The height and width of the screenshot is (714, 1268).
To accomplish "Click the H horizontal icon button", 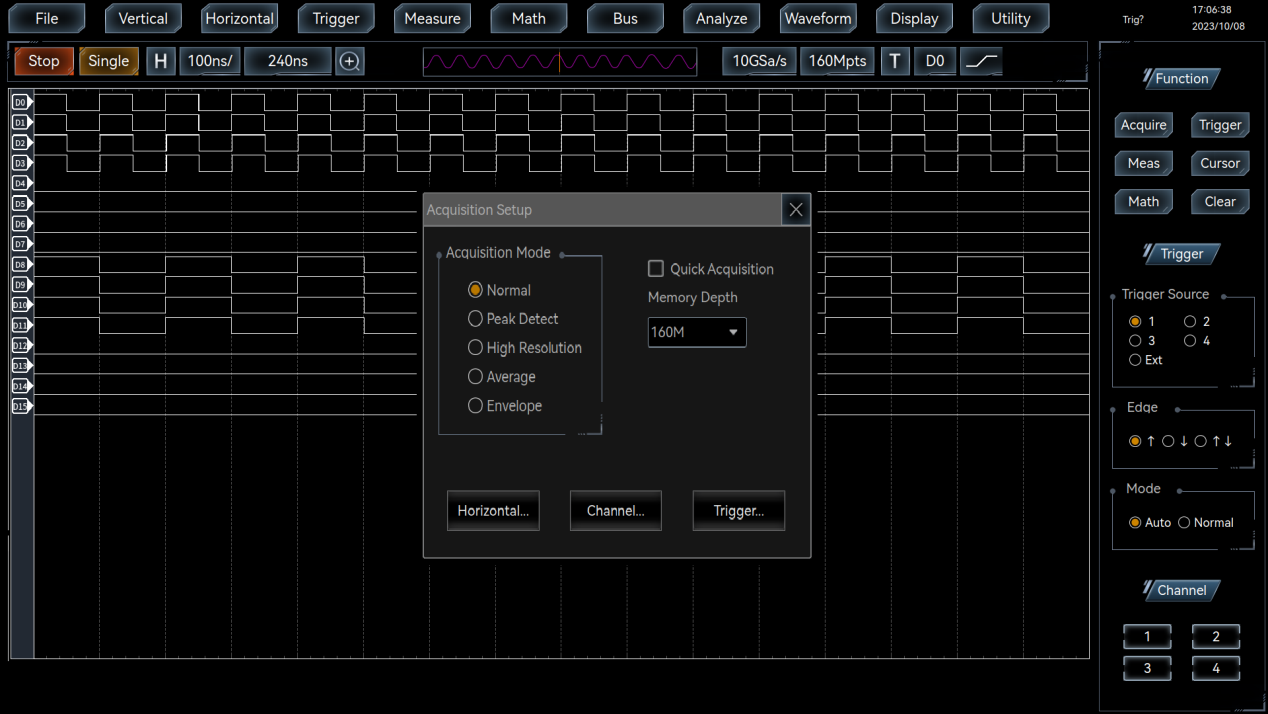I will click(160, 61).
